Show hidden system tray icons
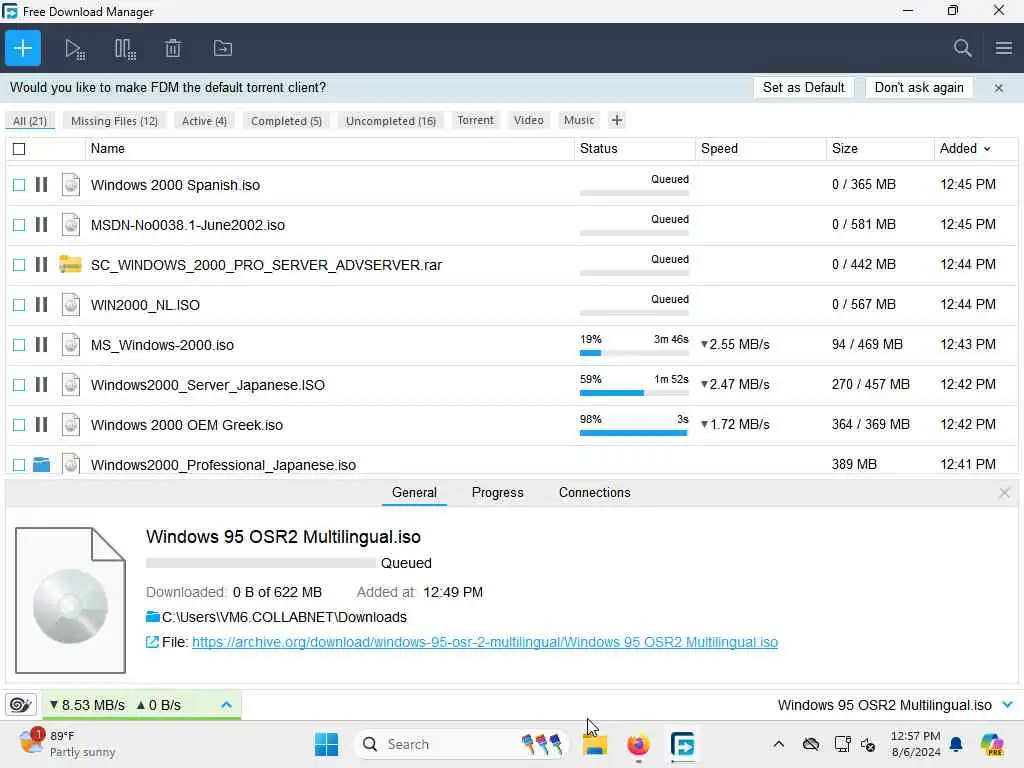Screen dimensions: 1024x768 point(778,744)
